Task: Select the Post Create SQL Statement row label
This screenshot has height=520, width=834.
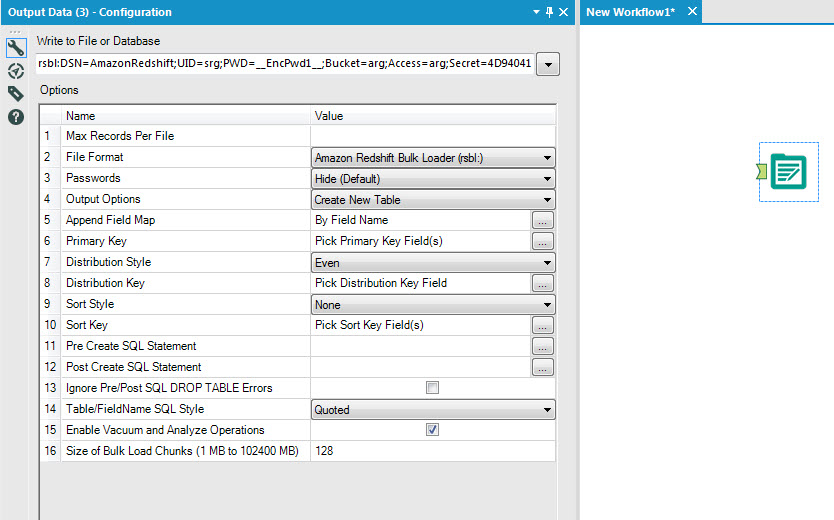Action: 134,367
